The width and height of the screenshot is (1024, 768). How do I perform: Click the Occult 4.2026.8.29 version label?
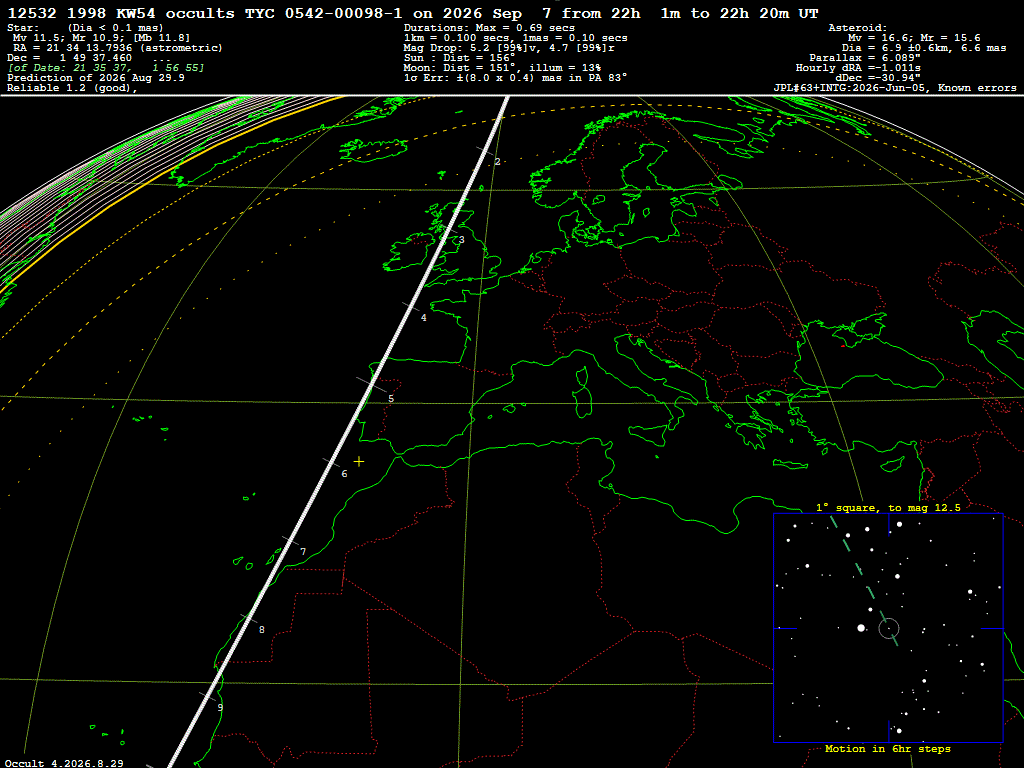coord(65,763)
